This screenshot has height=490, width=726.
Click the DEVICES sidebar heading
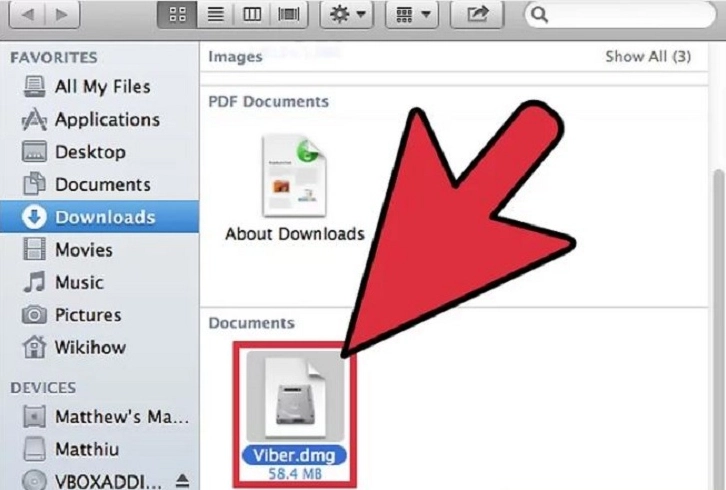pos(44,388)
